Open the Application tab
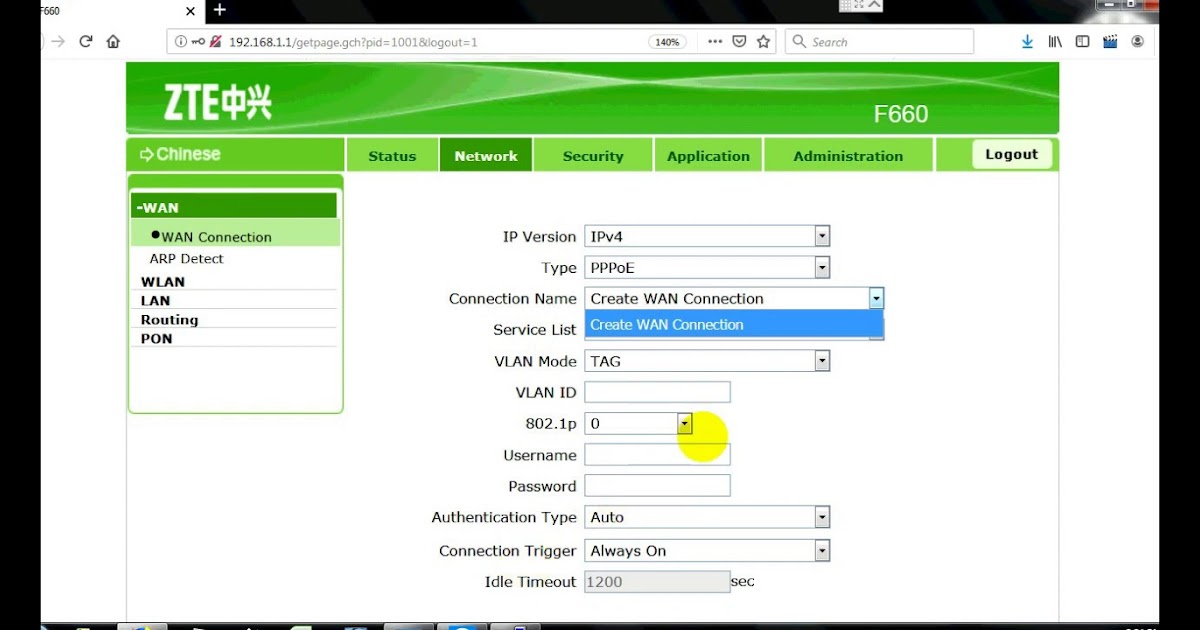Image resolution: width=1200 pixels, height=630 pixels. click(x=708, y=156)
